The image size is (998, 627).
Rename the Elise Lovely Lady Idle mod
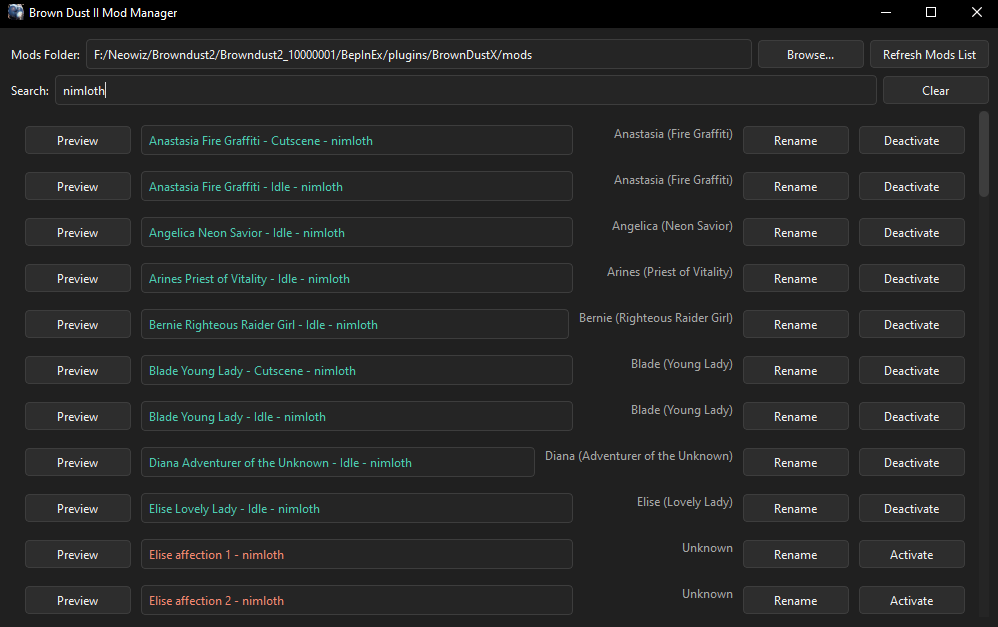pyautogui.click(x=795, y=508)
